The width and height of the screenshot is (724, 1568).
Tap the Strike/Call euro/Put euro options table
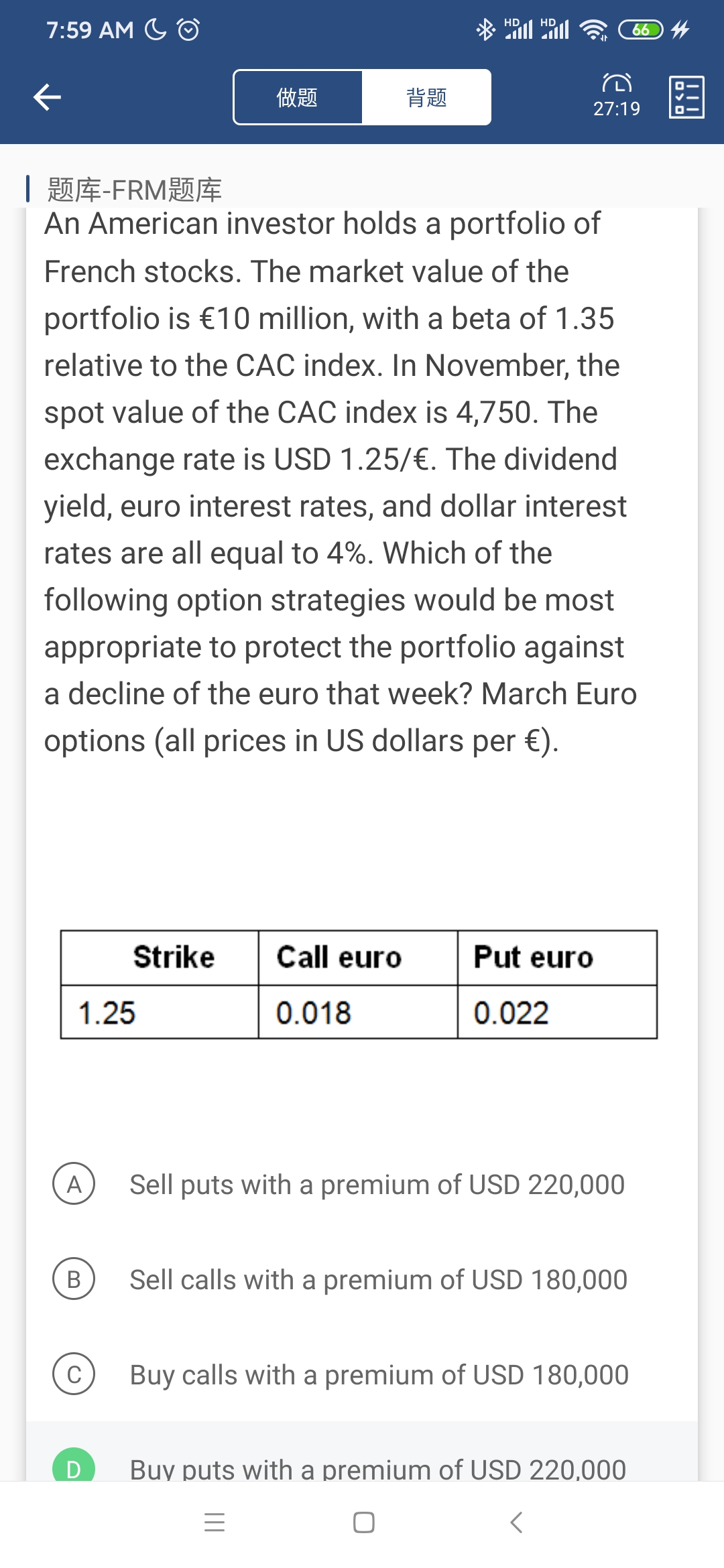(x=359, y=984)
